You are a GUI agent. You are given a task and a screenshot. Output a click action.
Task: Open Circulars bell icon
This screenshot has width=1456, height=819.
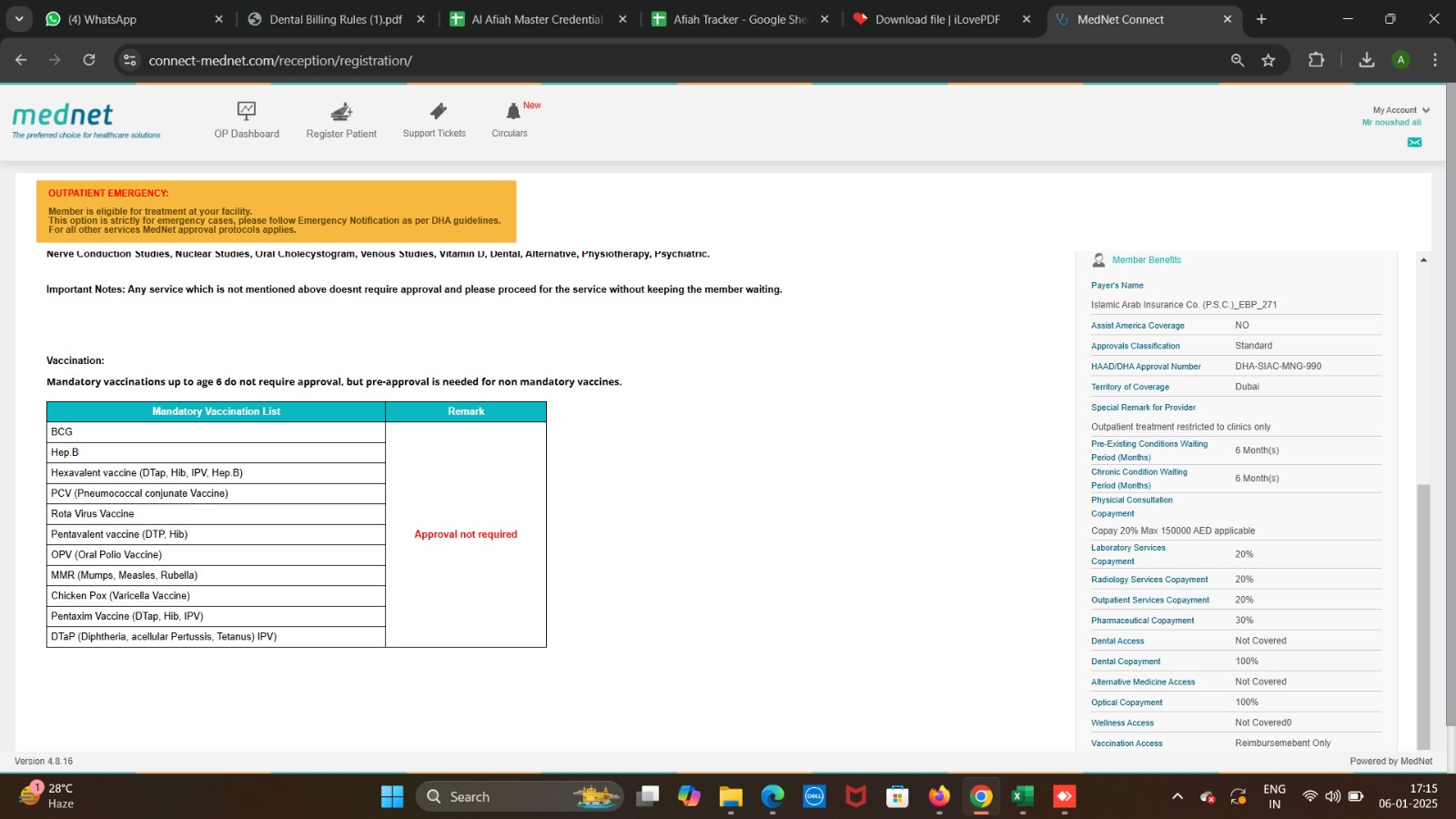513,111
